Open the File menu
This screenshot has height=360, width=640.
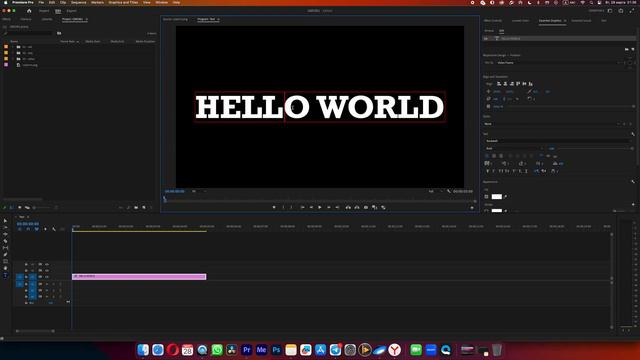(41, 2)
